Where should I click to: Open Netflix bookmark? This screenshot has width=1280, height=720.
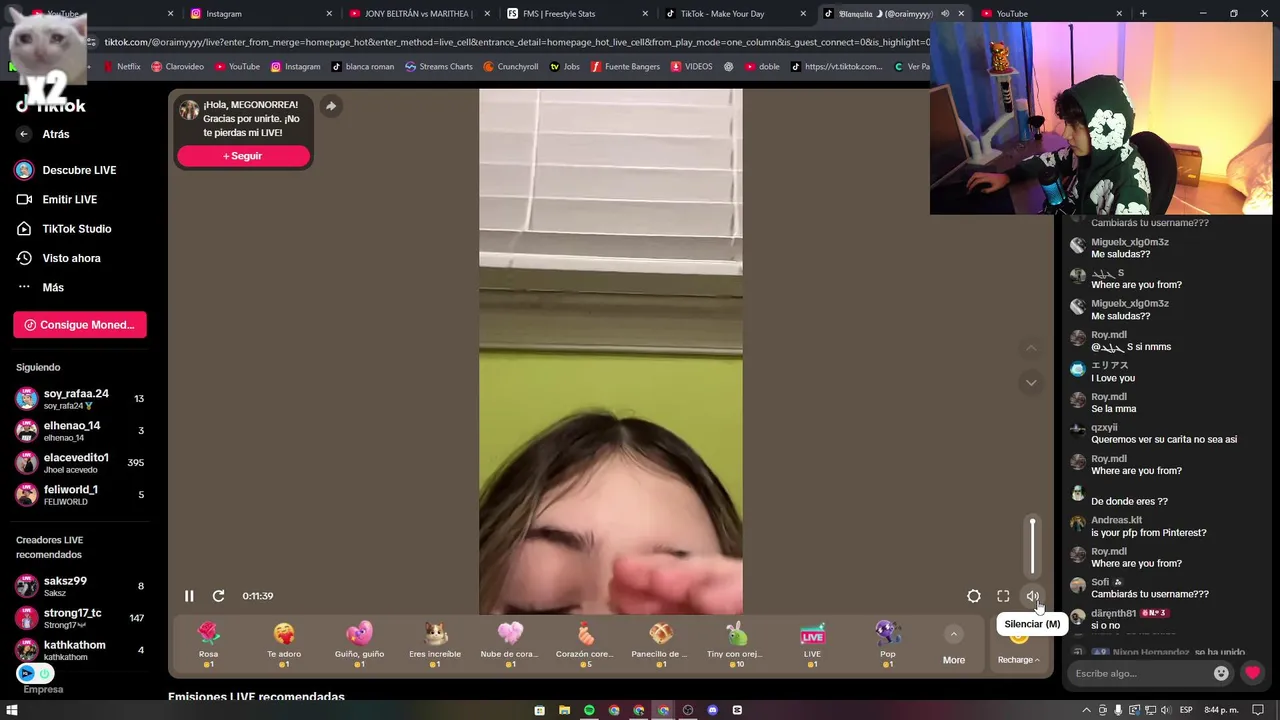[121, 67]
